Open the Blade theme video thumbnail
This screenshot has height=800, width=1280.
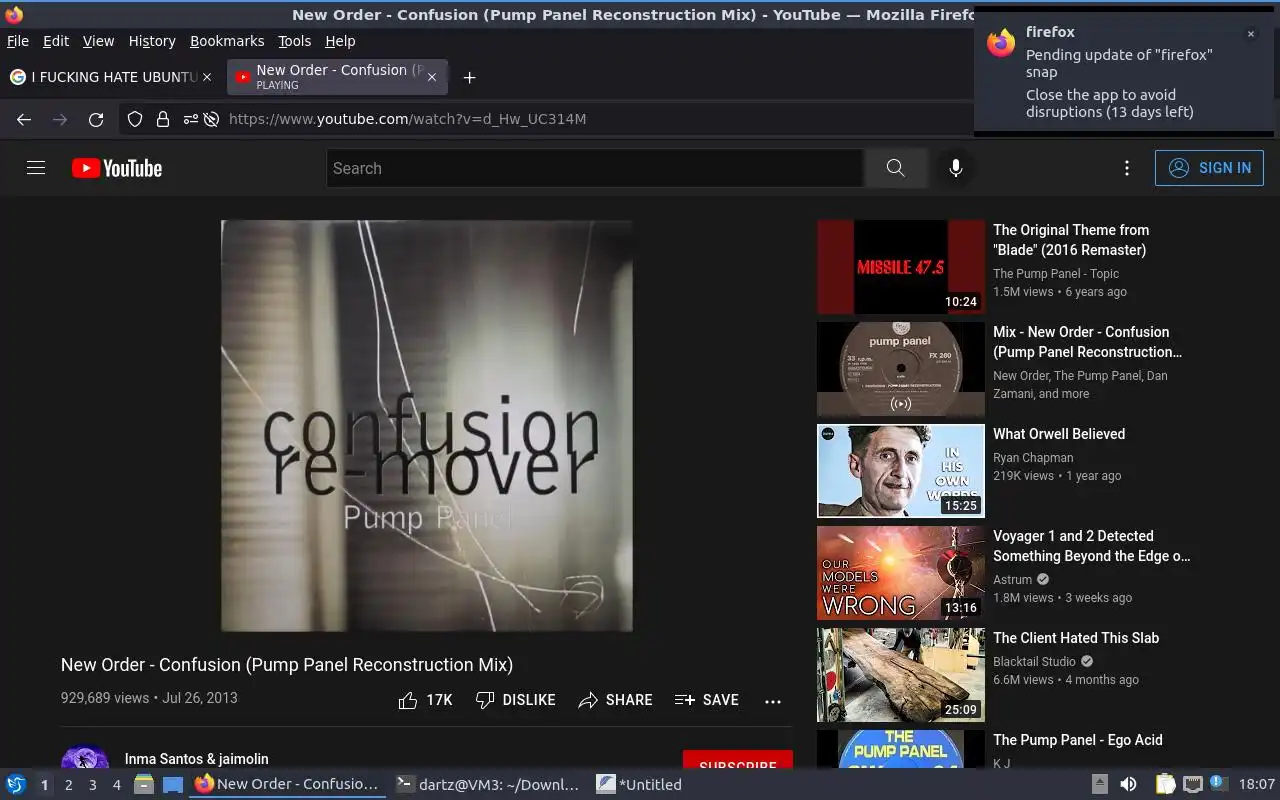point(901,267)
